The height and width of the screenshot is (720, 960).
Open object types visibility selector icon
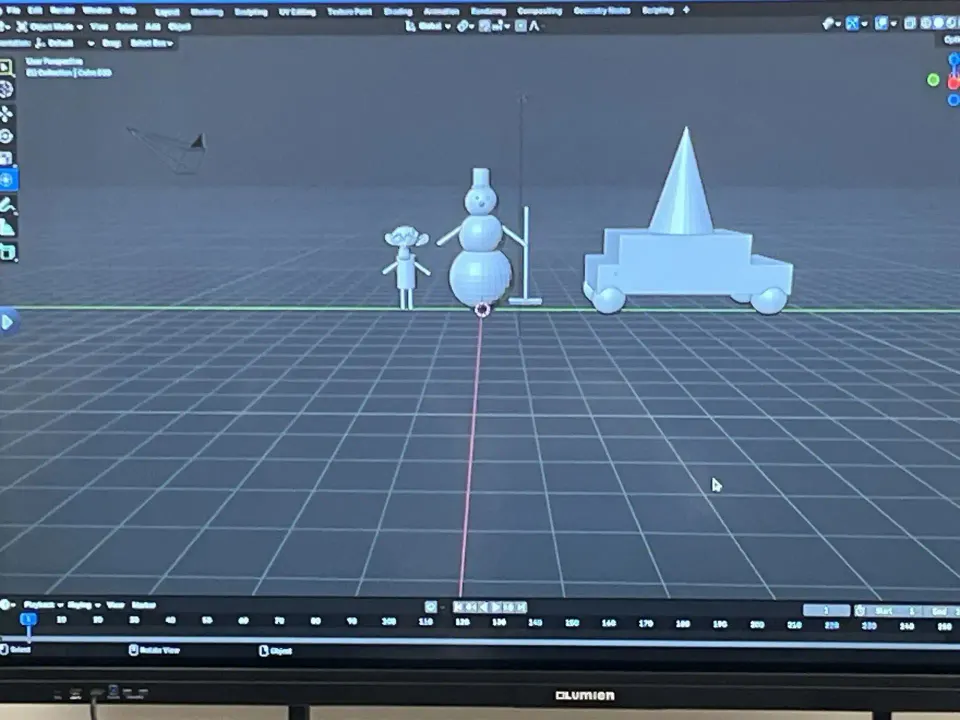coord(828,24)
